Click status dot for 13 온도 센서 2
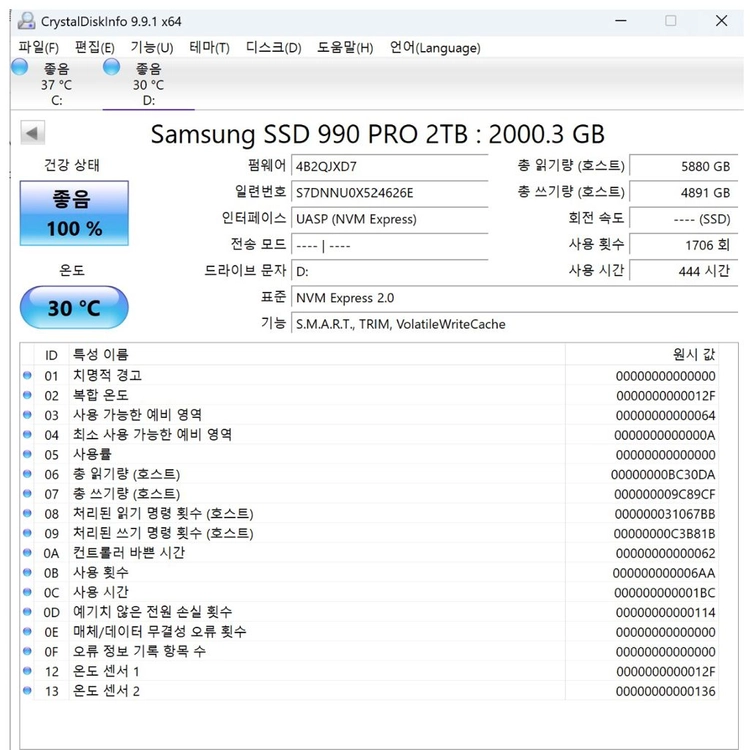The image size is (750, 750). pyautogui.click(x=27, y=691)
